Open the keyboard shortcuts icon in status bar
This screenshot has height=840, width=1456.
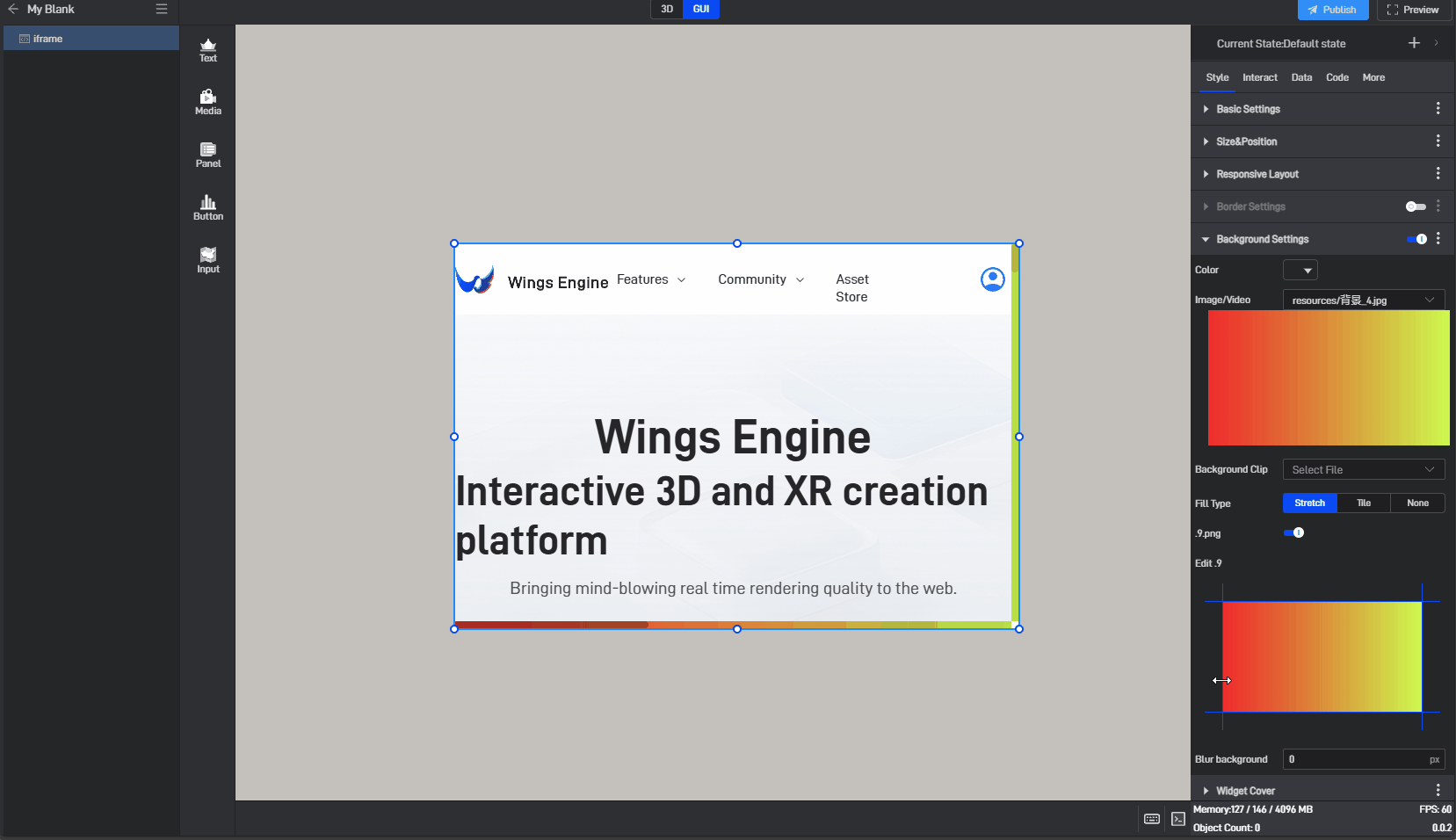[x=1152, y=819]
